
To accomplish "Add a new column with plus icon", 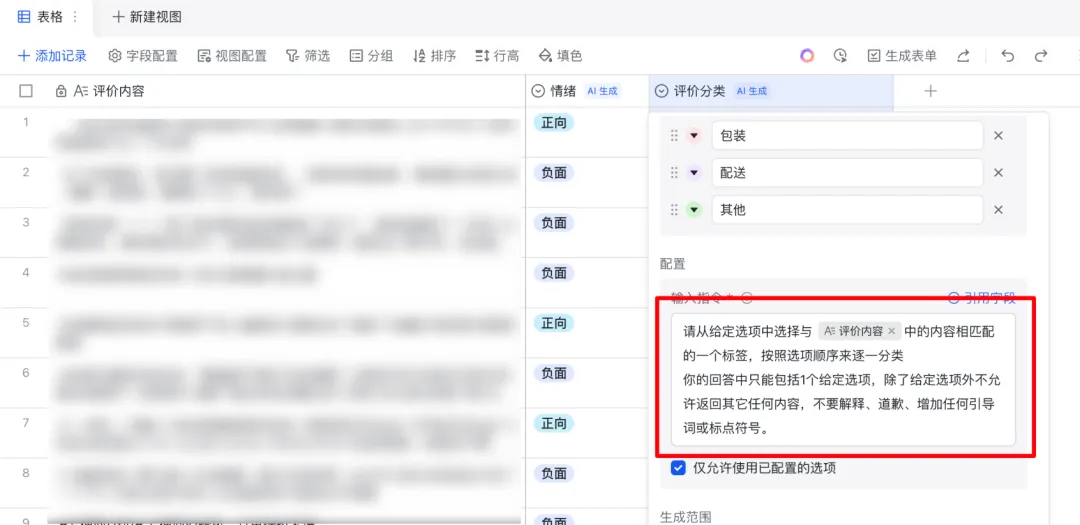I will 930,91.
